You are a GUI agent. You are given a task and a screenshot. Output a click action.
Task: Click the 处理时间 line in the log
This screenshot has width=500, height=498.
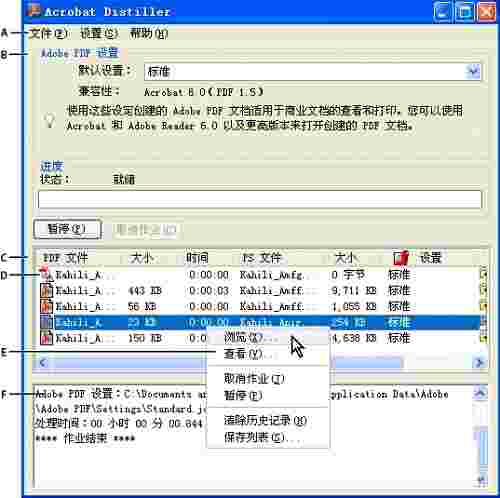coord(119,423)
